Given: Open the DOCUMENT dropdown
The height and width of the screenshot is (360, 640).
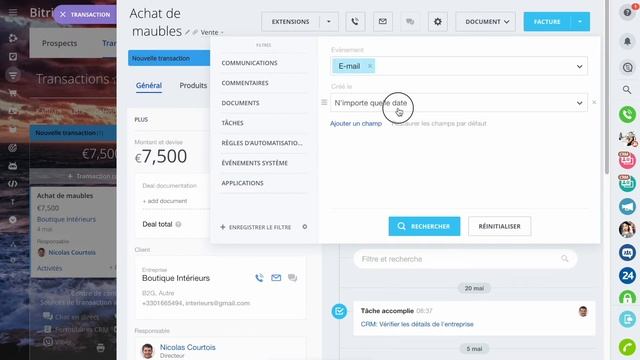Looking at the screenshot, I should tap(485, 22).
